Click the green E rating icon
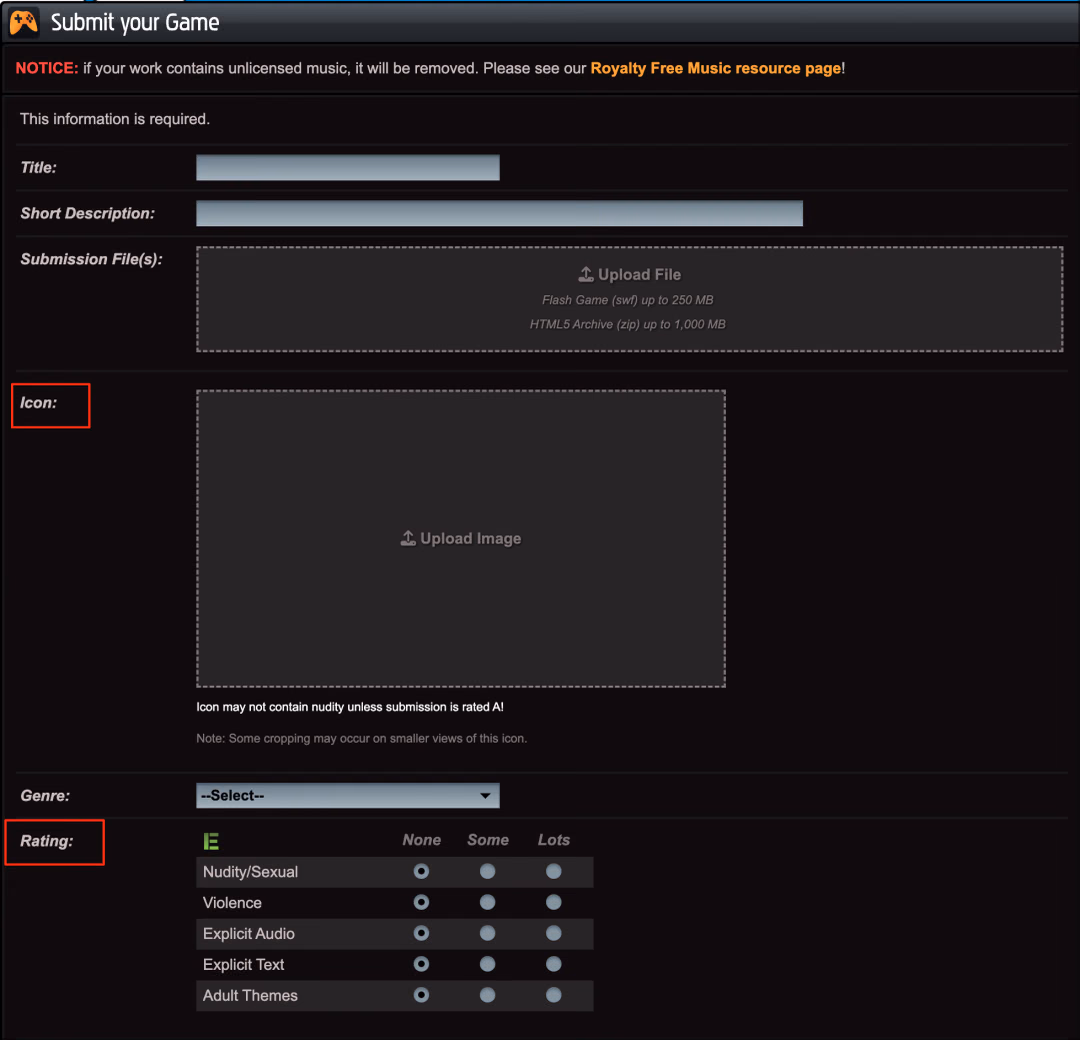 click(x=211, y=841)
